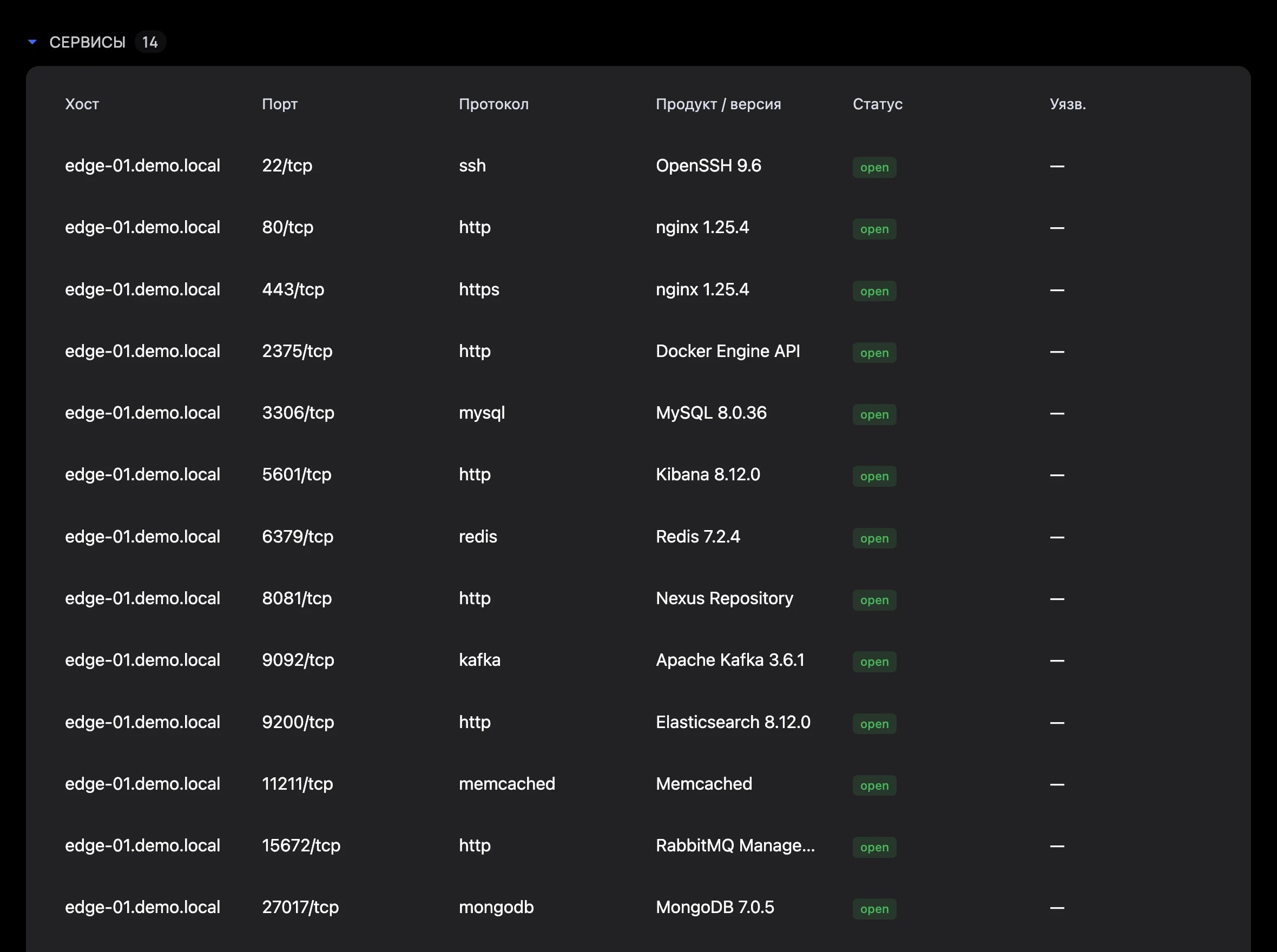This screenshot has height=952, width=1277.
Task: Select the 27017/tcp port cell
Action: (300, 907)
